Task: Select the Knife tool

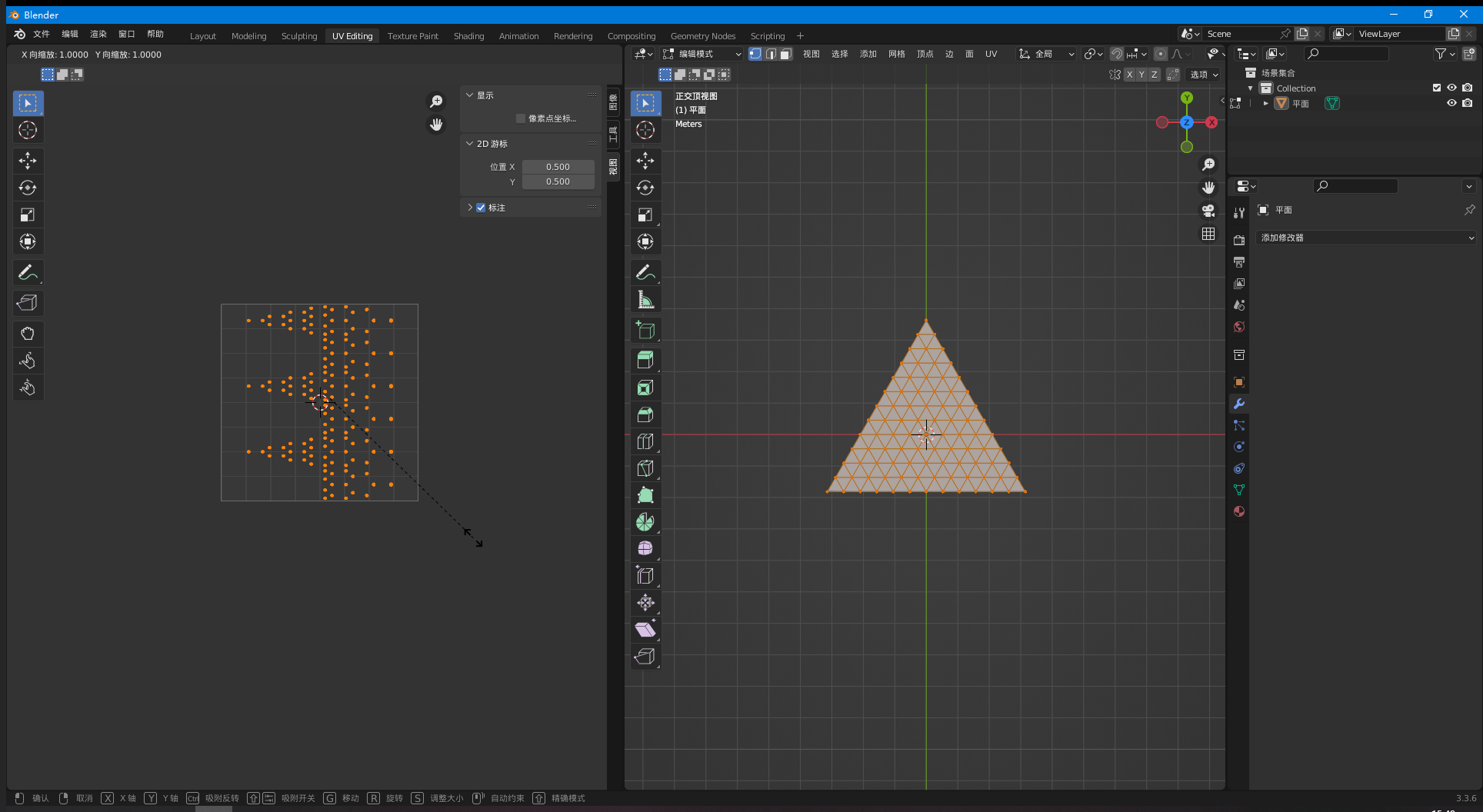Action: coord(645,468)
